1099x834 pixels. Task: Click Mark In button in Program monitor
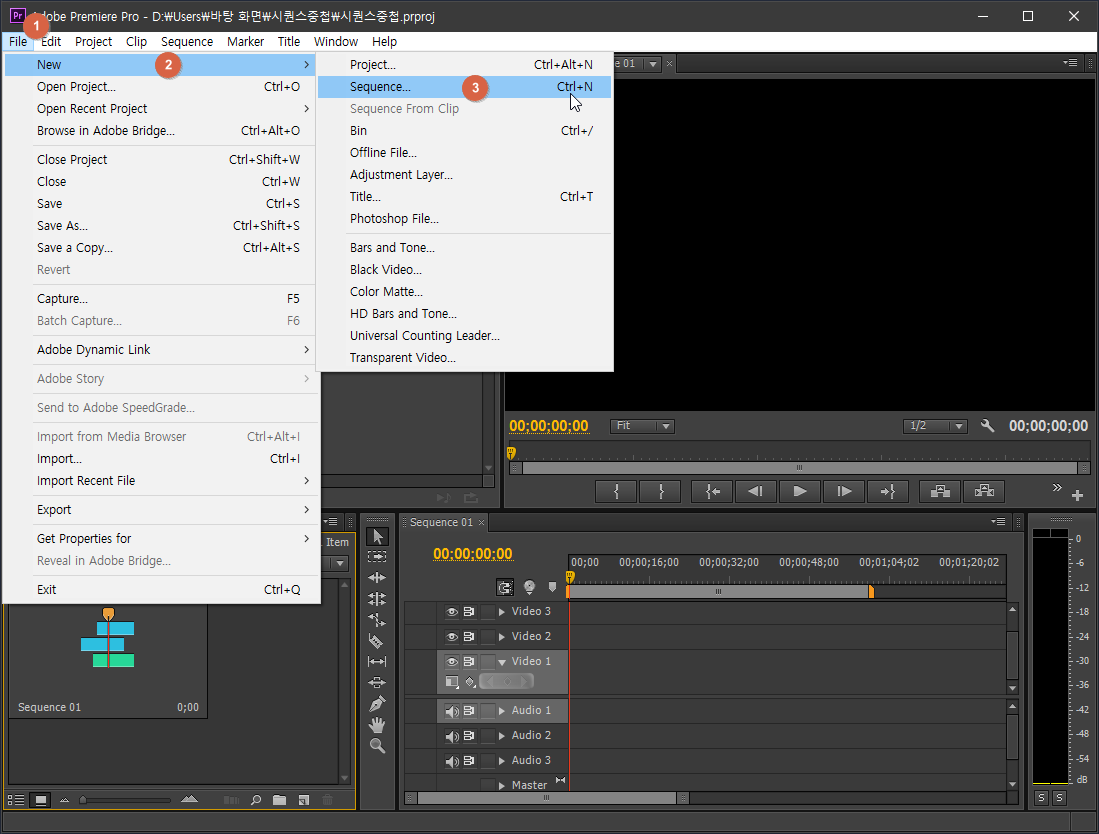pos(616,491)
